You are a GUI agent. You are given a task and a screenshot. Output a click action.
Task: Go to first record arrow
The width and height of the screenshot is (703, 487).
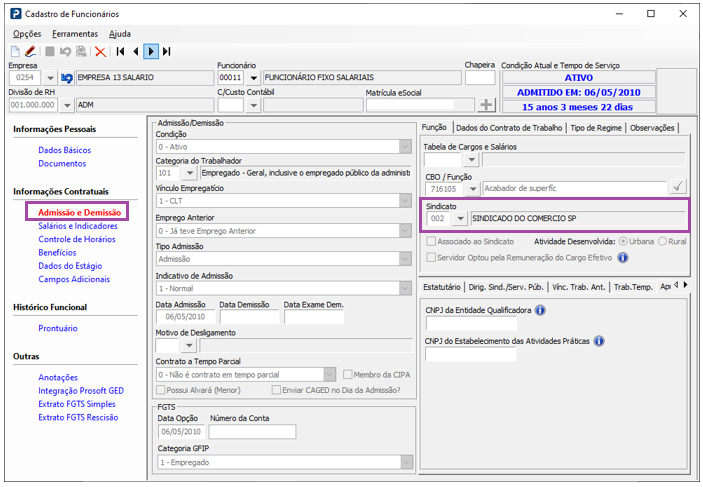click(x=120, y=51)
